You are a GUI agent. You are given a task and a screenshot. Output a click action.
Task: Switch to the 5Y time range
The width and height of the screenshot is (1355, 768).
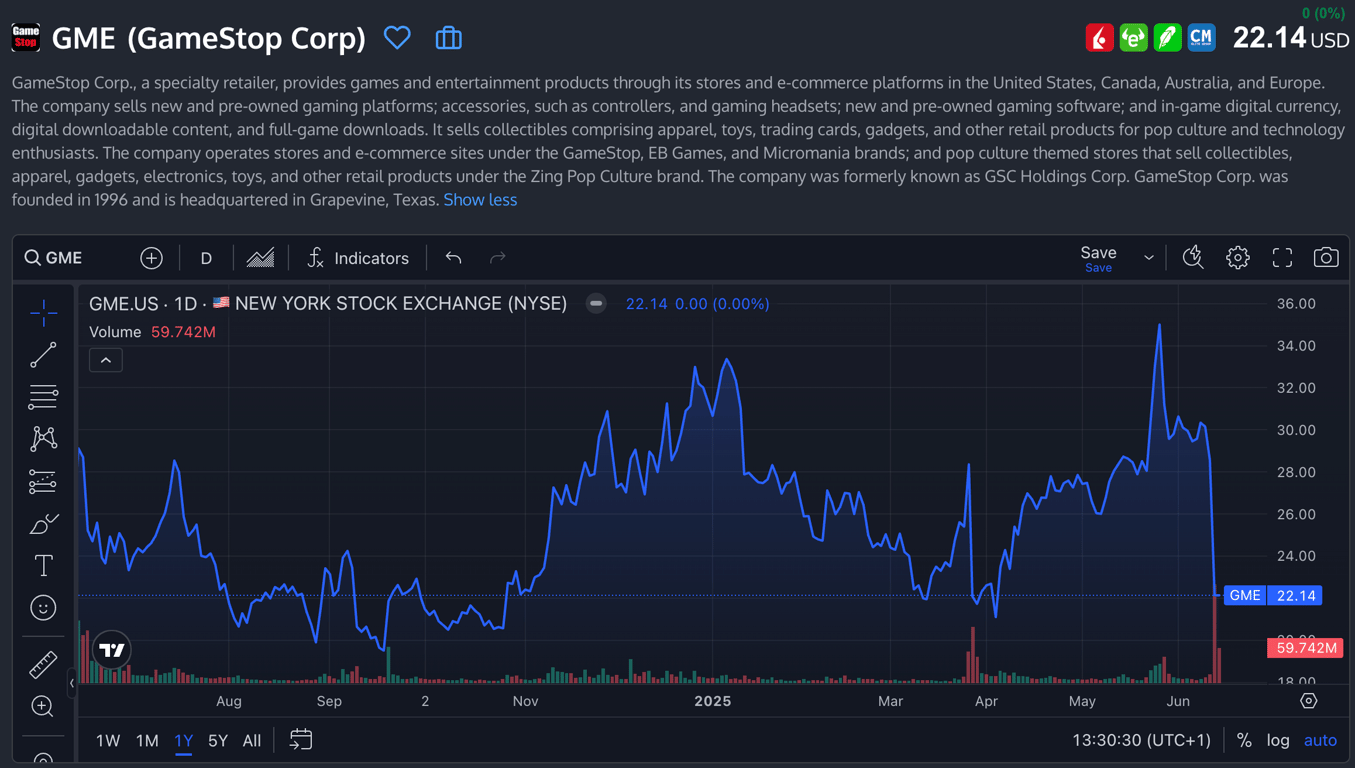click(x=218, y=741)
